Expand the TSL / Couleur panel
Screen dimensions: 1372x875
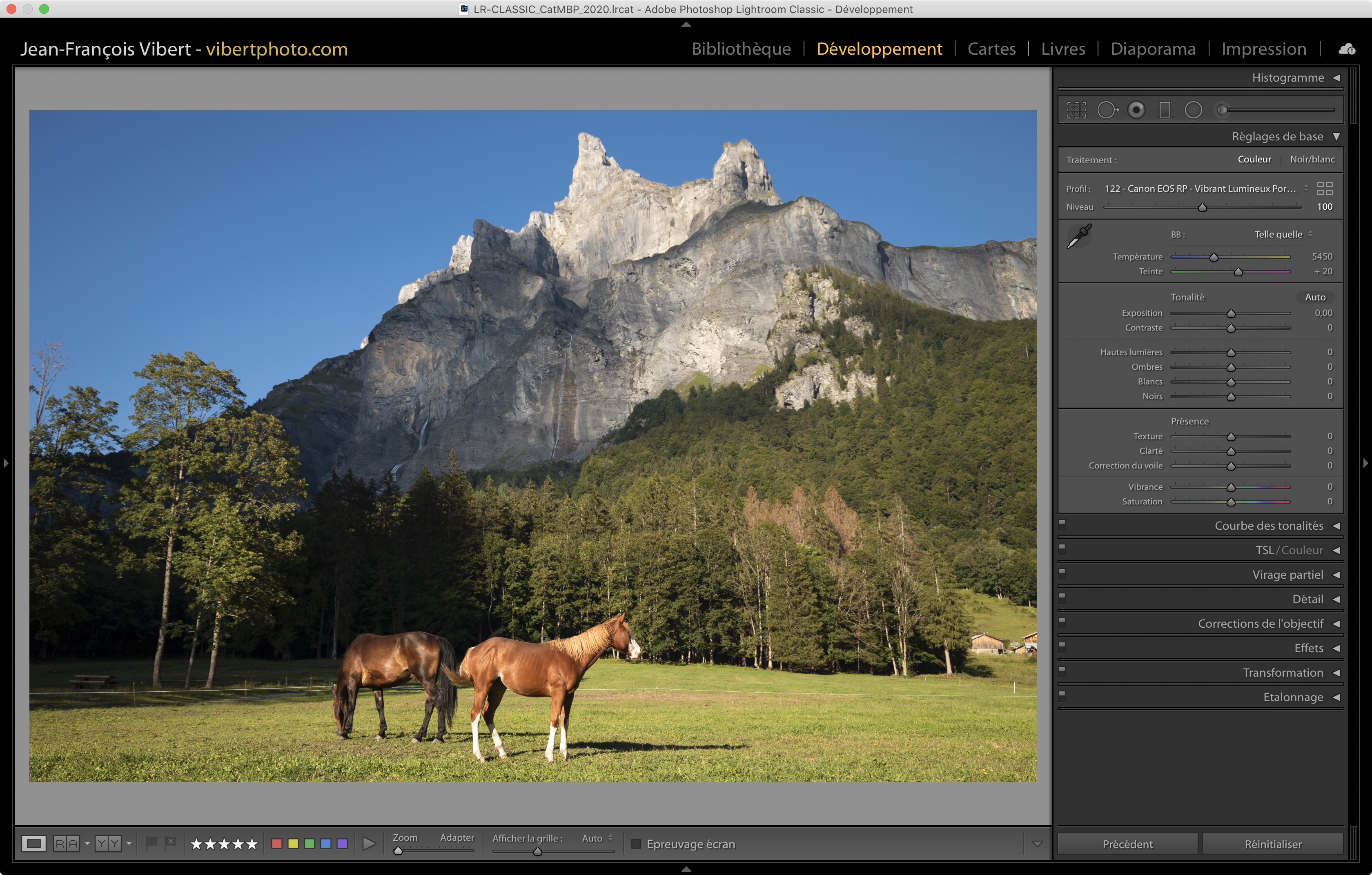tap(1336, 551)
